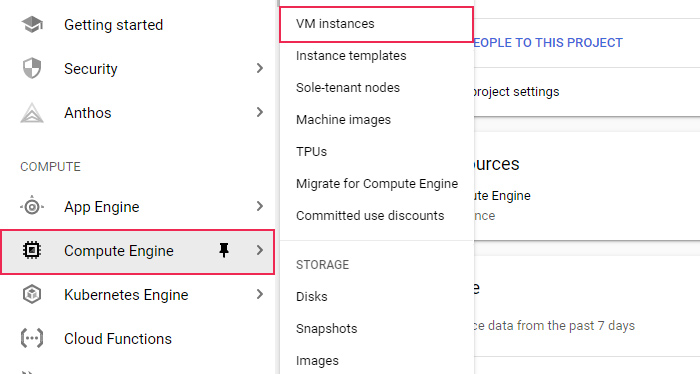The width and height of the screenshot is (700, 374).
Task: Unpin Compute Engine using the pin icon
Action: point(224,250)
